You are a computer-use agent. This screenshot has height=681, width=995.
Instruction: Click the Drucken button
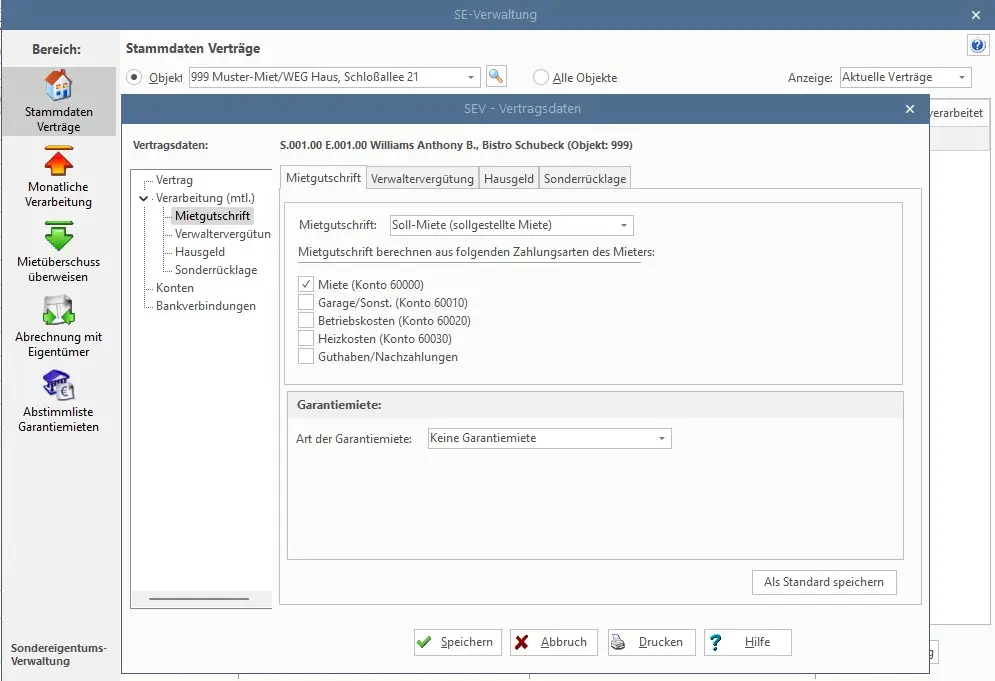652,642
